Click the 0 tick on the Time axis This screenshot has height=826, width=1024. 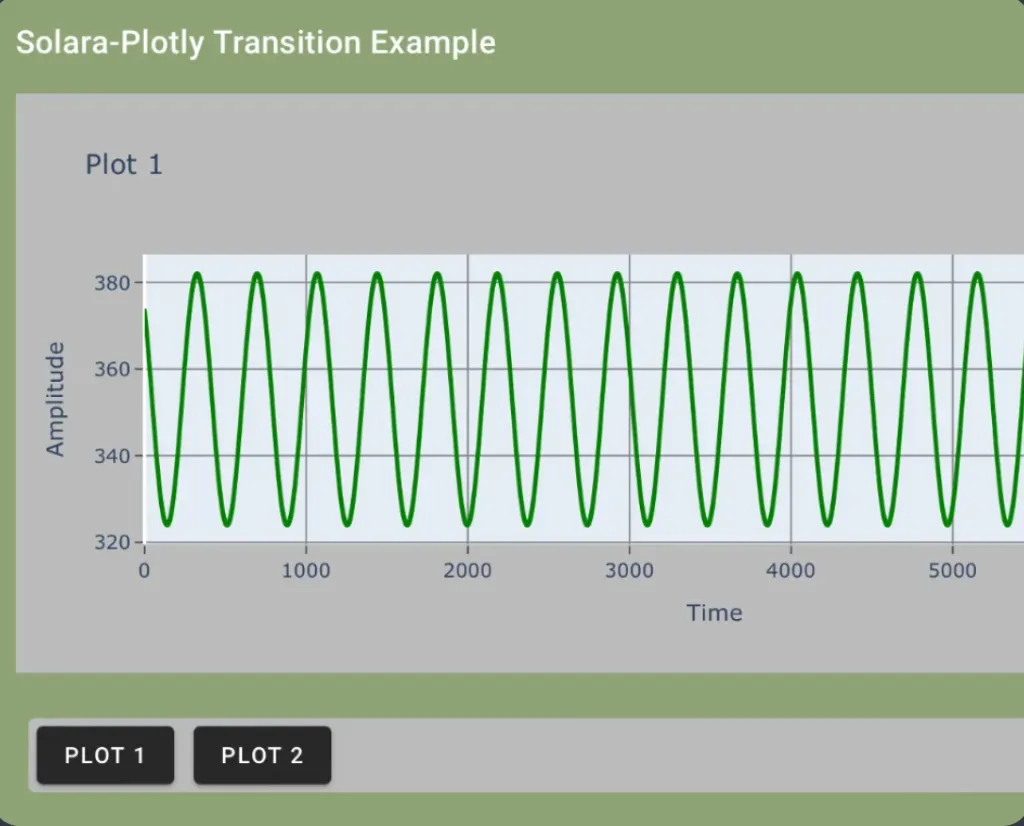coord(144,571)
